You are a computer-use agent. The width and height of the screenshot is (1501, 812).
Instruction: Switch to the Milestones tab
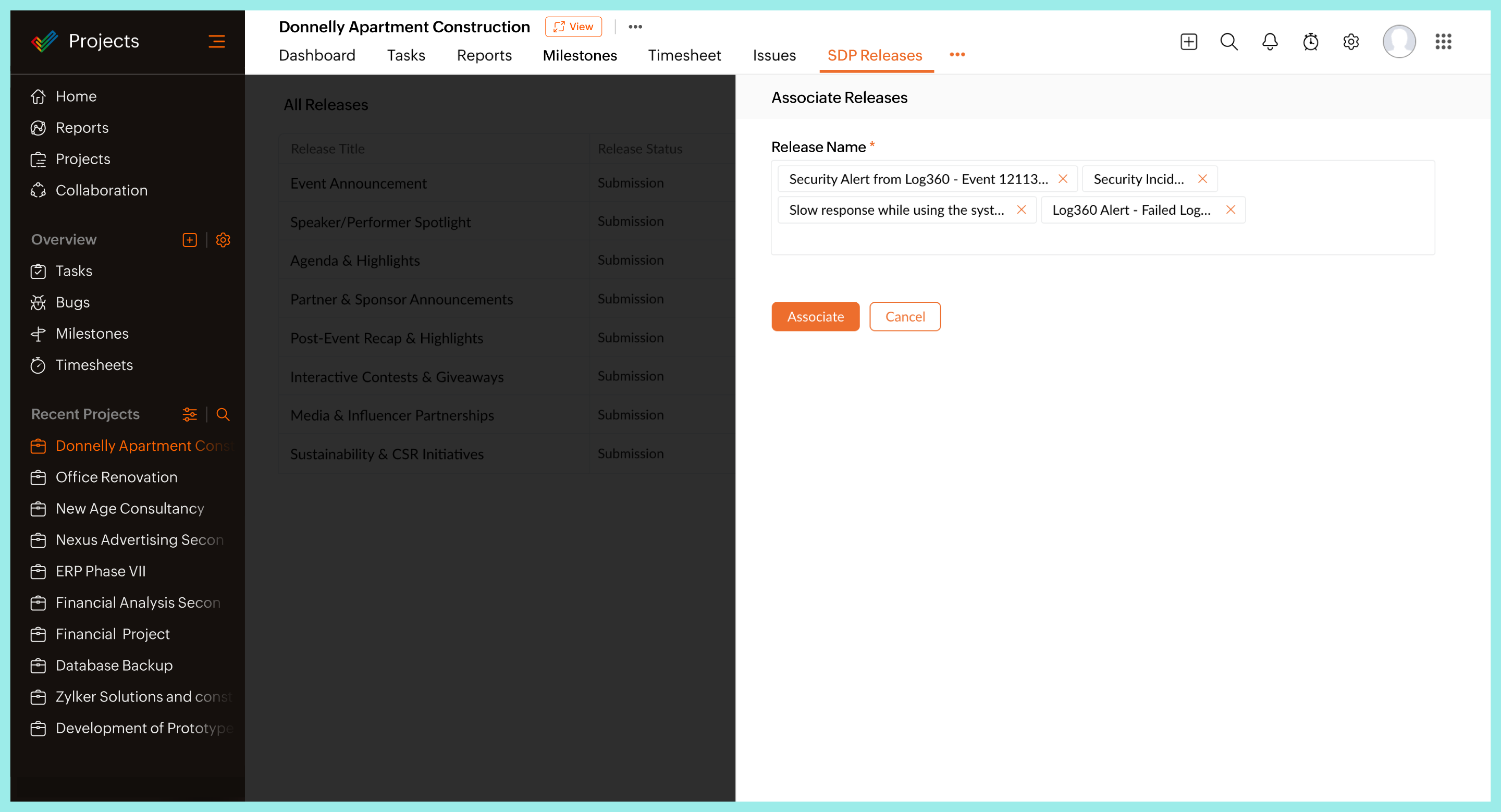[579, 55]
